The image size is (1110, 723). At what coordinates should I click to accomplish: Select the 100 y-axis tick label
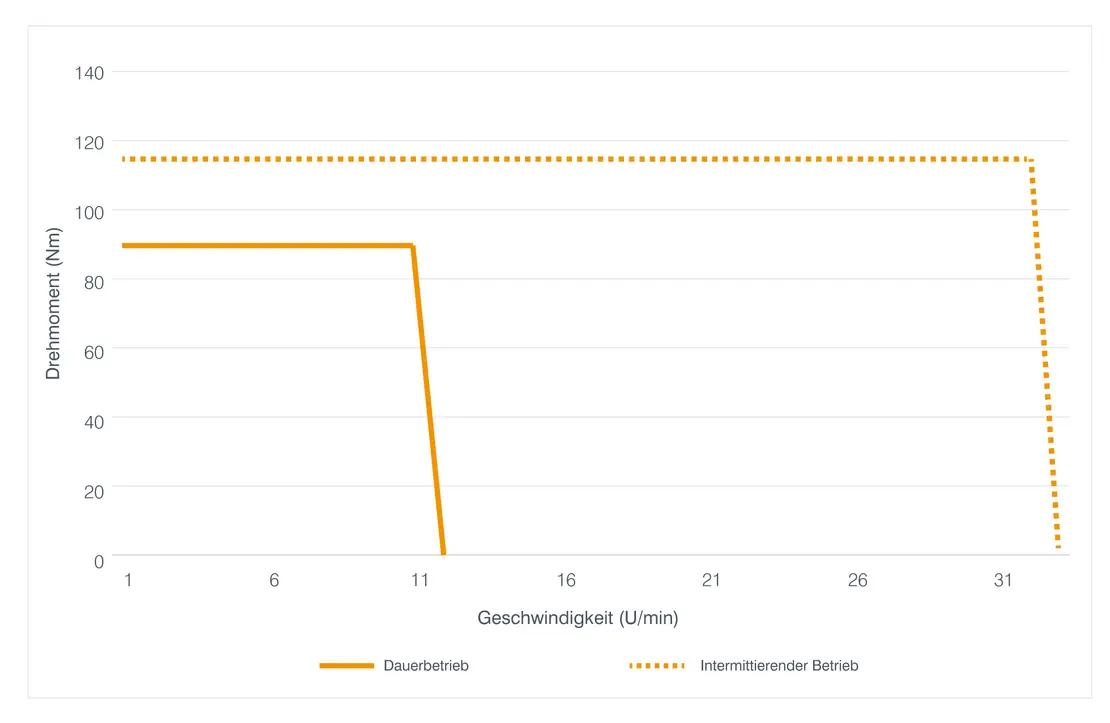pyautogui.click(x=90, y=211)
